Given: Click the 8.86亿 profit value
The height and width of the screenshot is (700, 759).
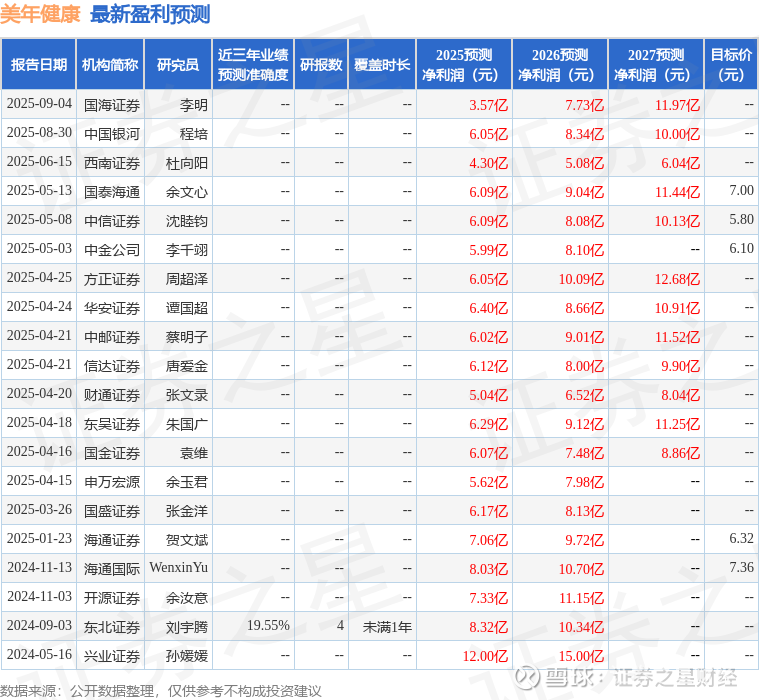Looking at the screenshot, I should point(681,454).
